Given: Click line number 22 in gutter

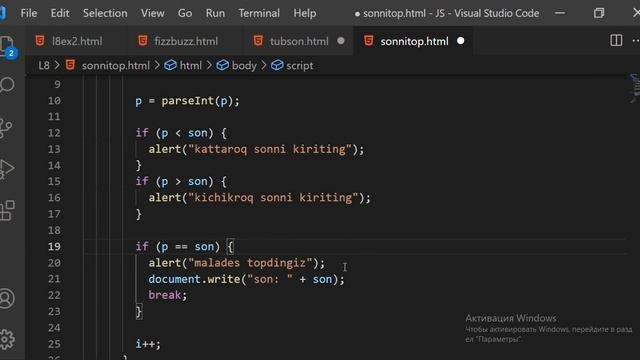Looking at the screenshot, I should [x=54, y=295].
